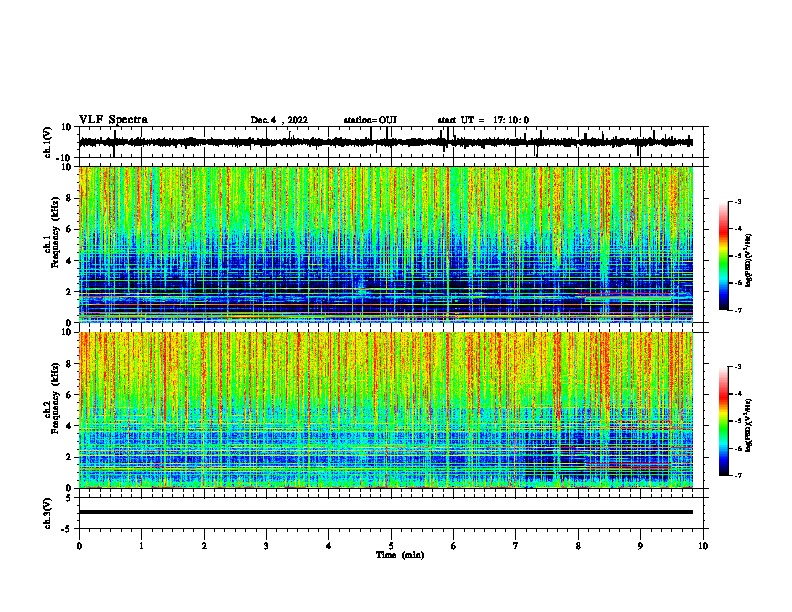Image resolution: width=792 pixels, height=612 pixels.
Task: Click the "station=OUI" header label
Action: point(370,120)
